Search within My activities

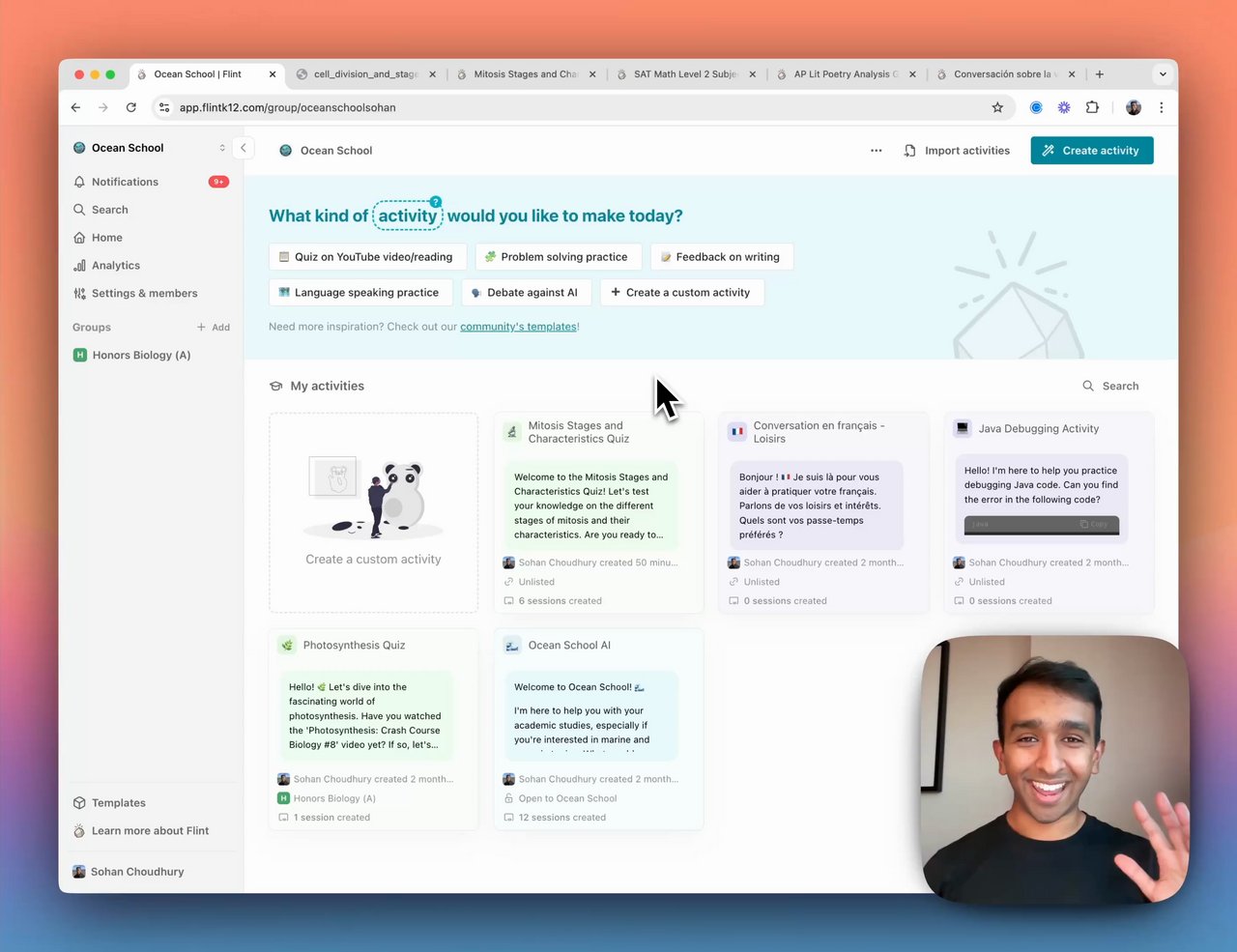(x=1110, y=387)
